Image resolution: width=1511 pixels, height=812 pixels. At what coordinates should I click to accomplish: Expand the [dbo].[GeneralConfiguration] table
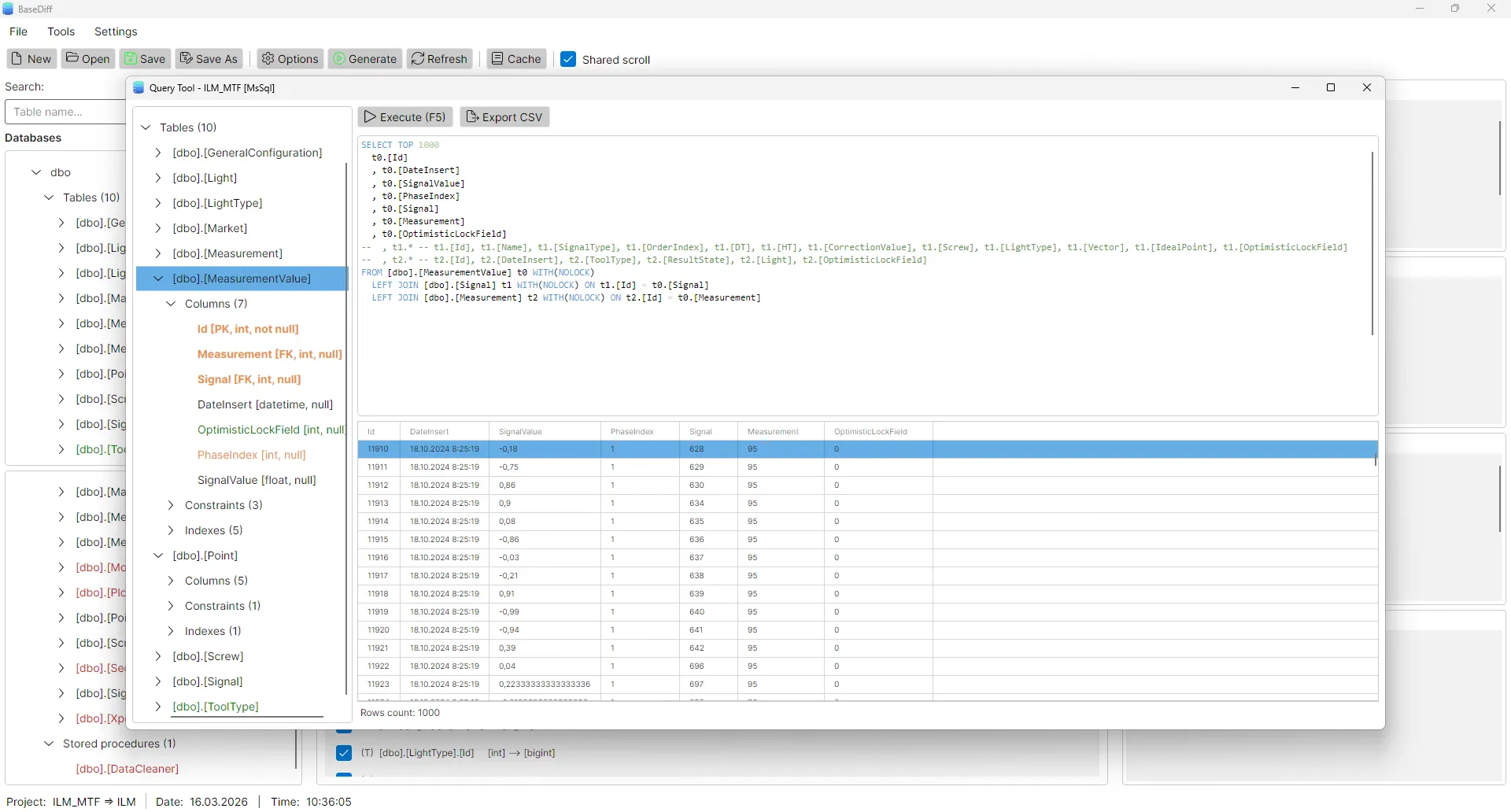(157, 153)
